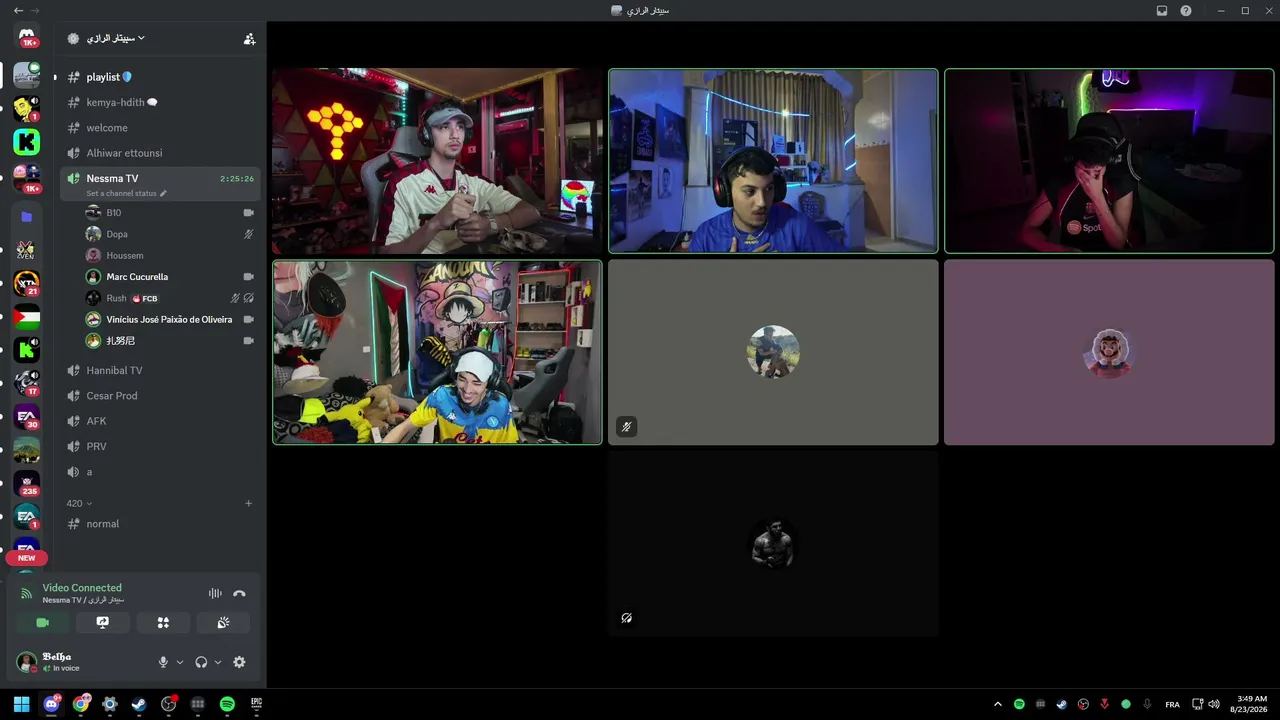Share your screen
Screen dimensions: 1280x720
pyautogui.click(x=102, y=622)
